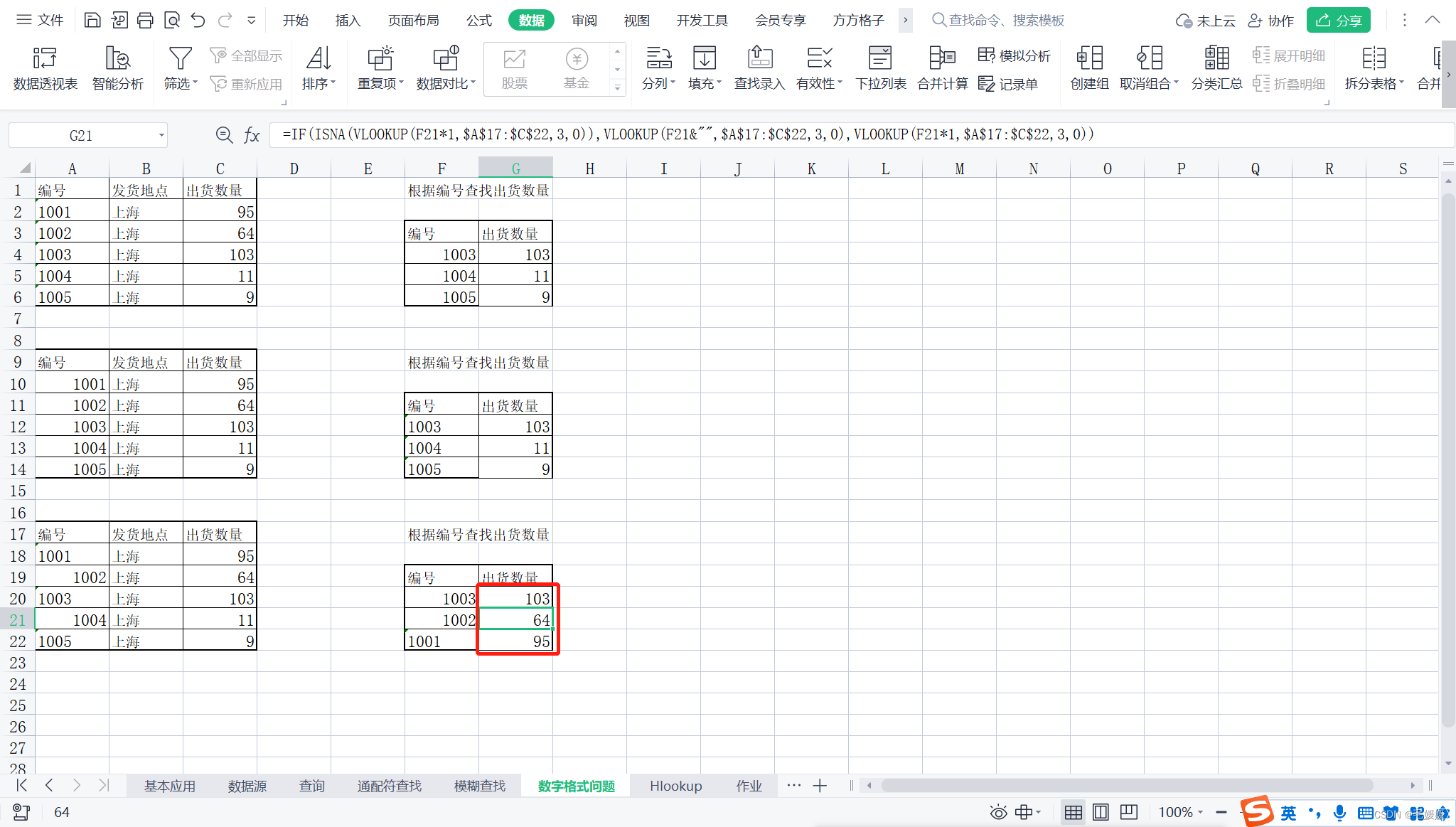Click the 分列 text-to-columns icon

coord(658,59)
